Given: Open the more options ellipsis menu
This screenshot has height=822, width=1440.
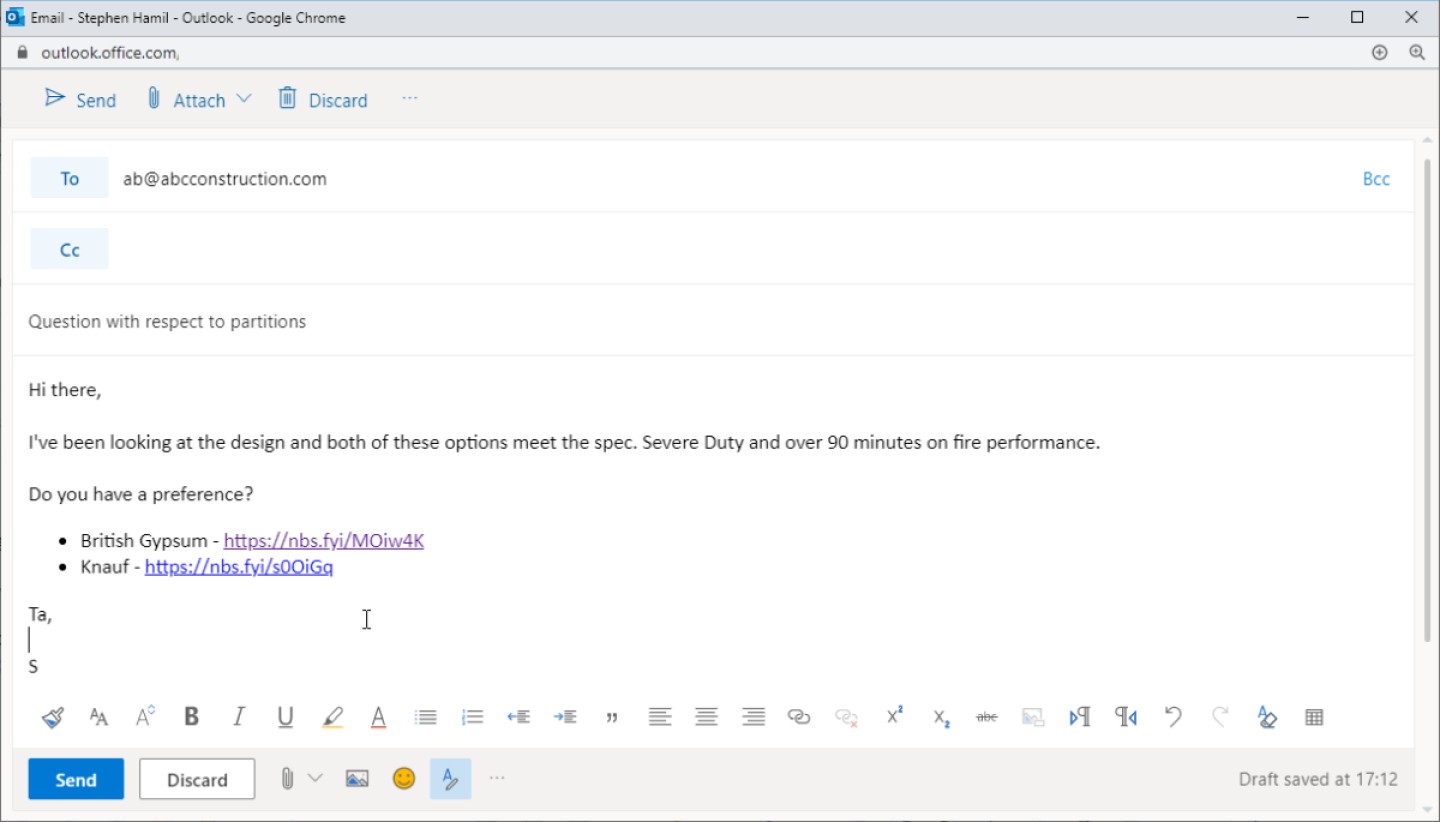Looking at the screenshot, I should 409,97.
